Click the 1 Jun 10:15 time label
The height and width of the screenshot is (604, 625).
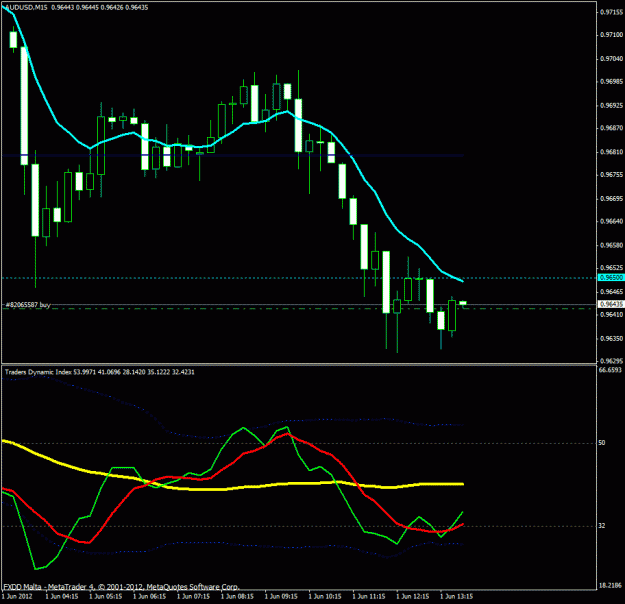tap(325, 596)
